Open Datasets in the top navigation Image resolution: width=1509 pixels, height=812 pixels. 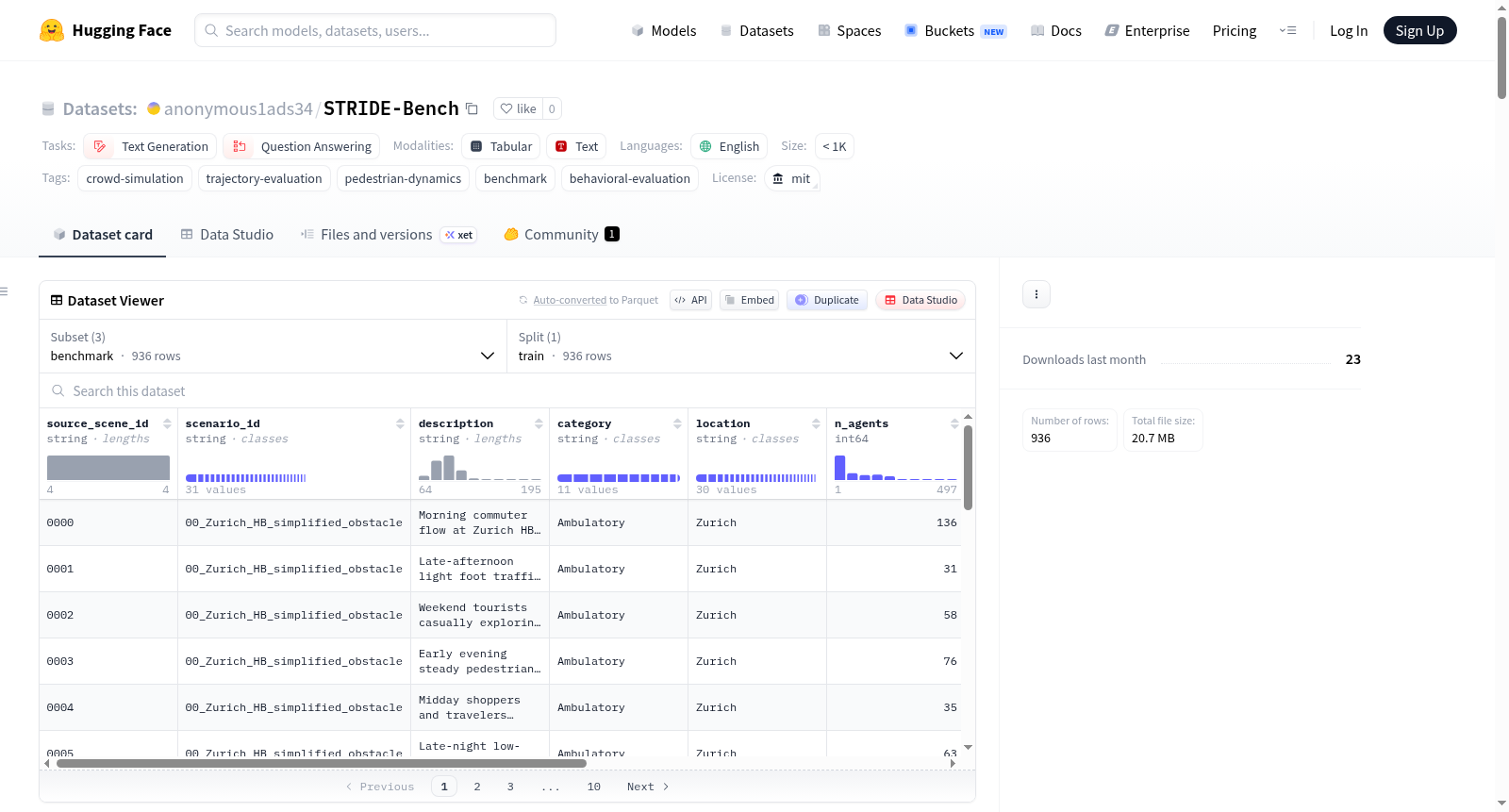click(x=756, y=30)
